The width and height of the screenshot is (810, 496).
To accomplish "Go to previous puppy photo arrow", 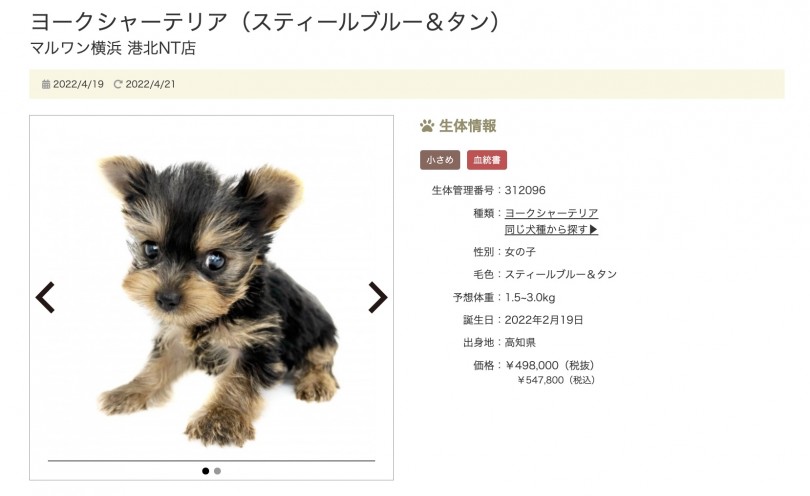I will coord(45,298).
